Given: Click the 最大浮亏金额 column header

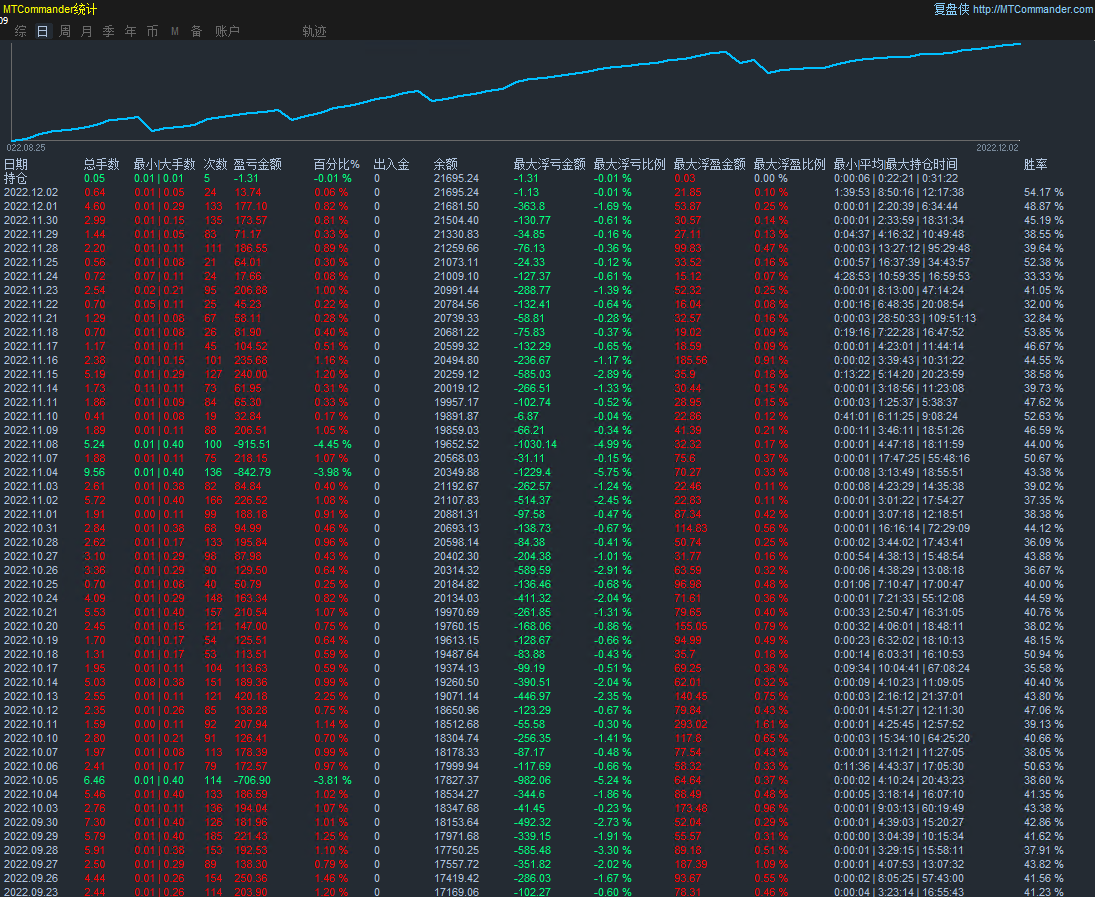Looking at the screenshot, I should pyautogui.click(x=550, y=164).
